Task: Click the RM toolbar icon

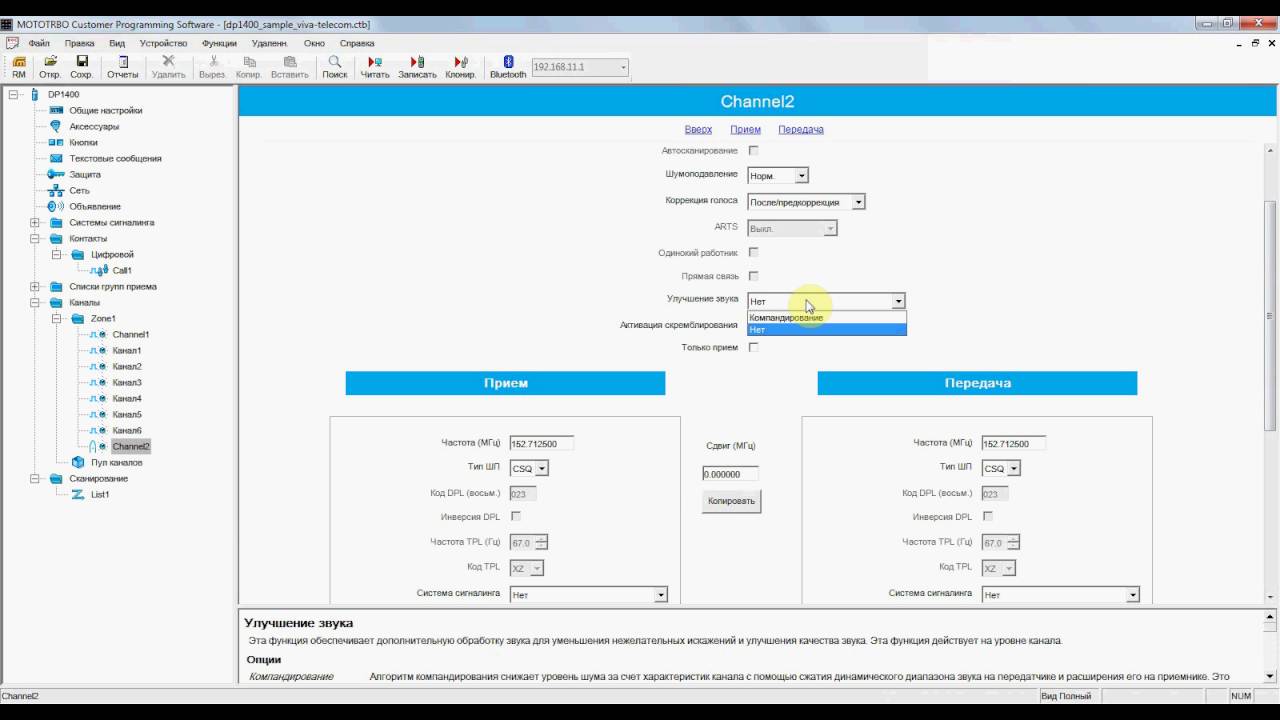Action: (x=19, y=67)
